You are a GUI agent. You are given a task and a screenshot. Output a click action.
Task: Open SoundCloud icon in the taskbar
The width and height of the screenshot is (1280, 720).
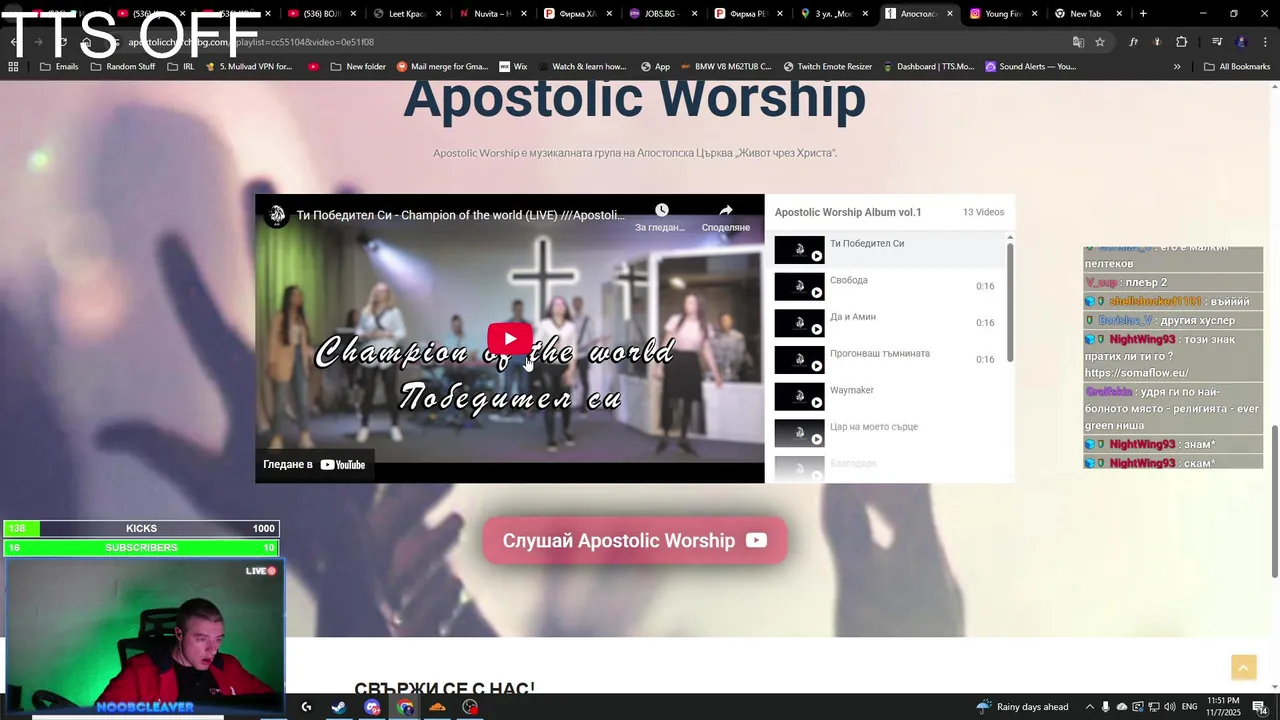(x=437, y=707)
